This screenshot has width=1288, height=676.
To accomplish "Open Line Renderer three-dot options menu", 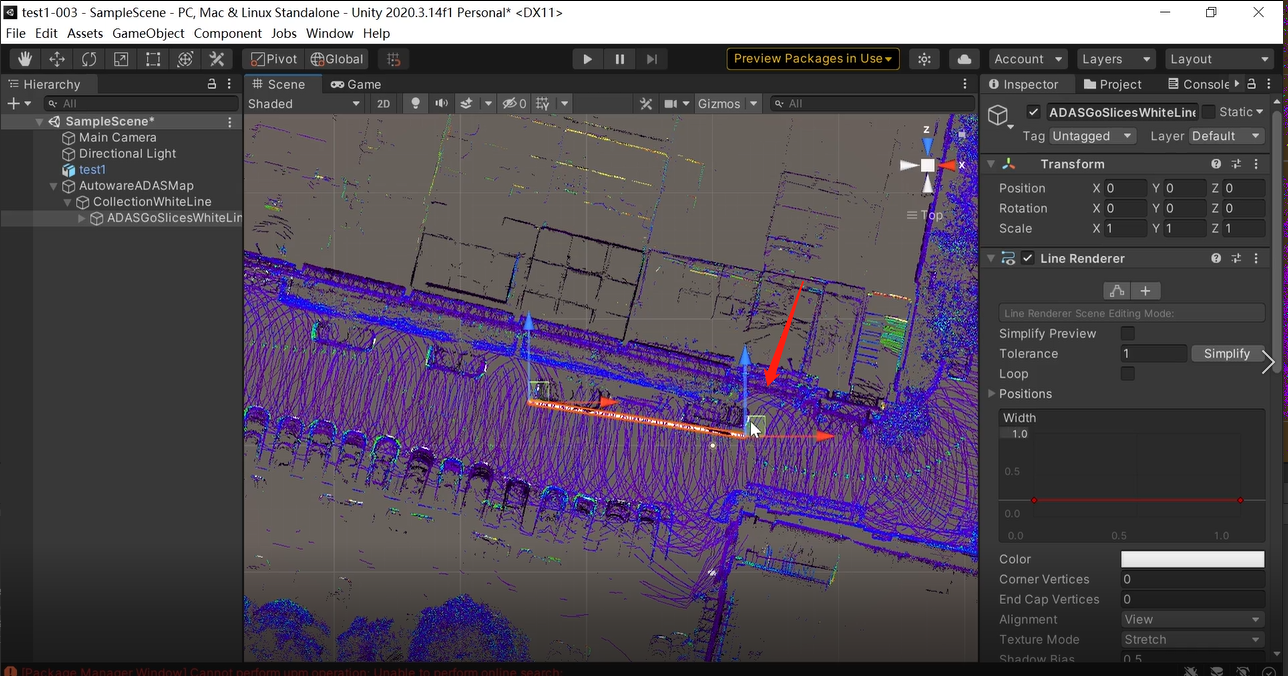I will pyautogui.click(x=1256, y=258).
